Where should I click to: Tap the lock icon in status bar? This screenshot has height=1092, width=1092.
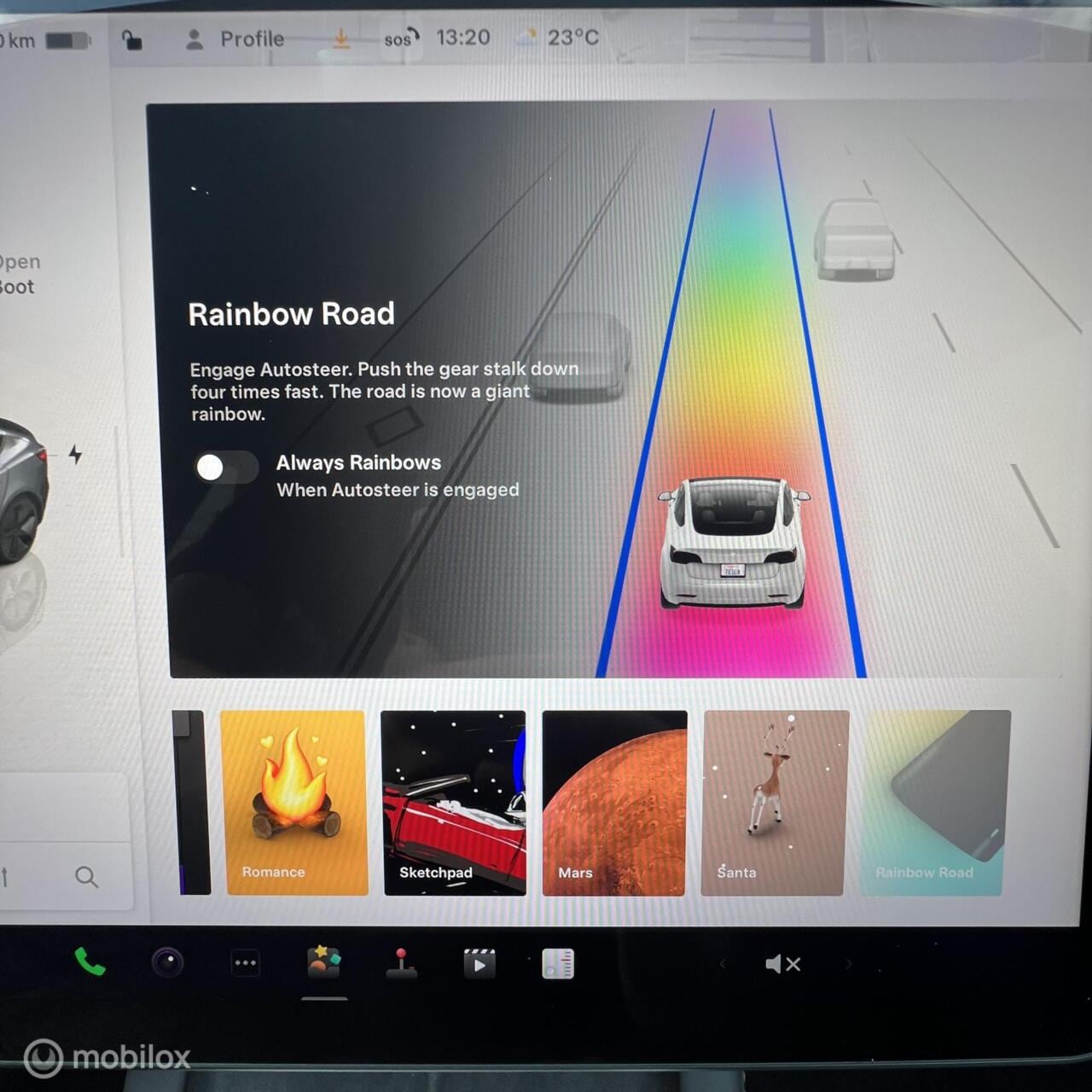pyautogui.click(x=131, y=40)
